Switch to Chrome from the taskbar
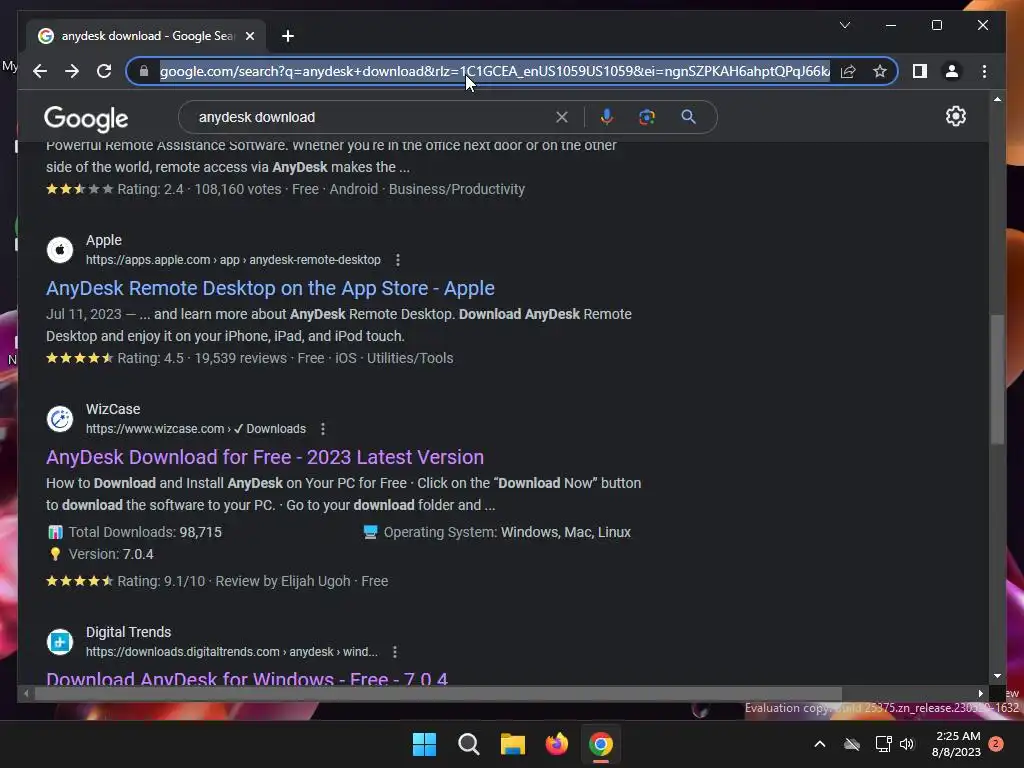The width and height of the screenshot is (1024, 768). pyautogui.click(x=601, y=744)
